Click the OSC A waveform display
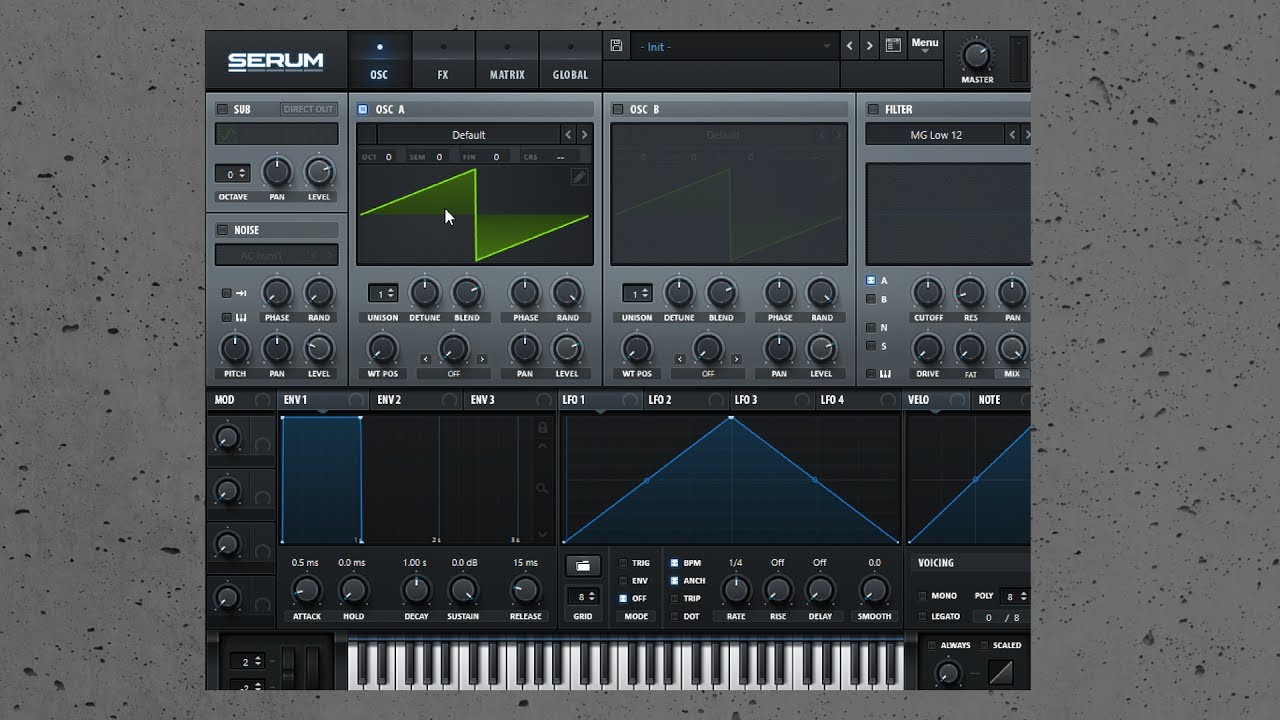The height and width of the screenshot is (720, 1280). click(475, 214)
